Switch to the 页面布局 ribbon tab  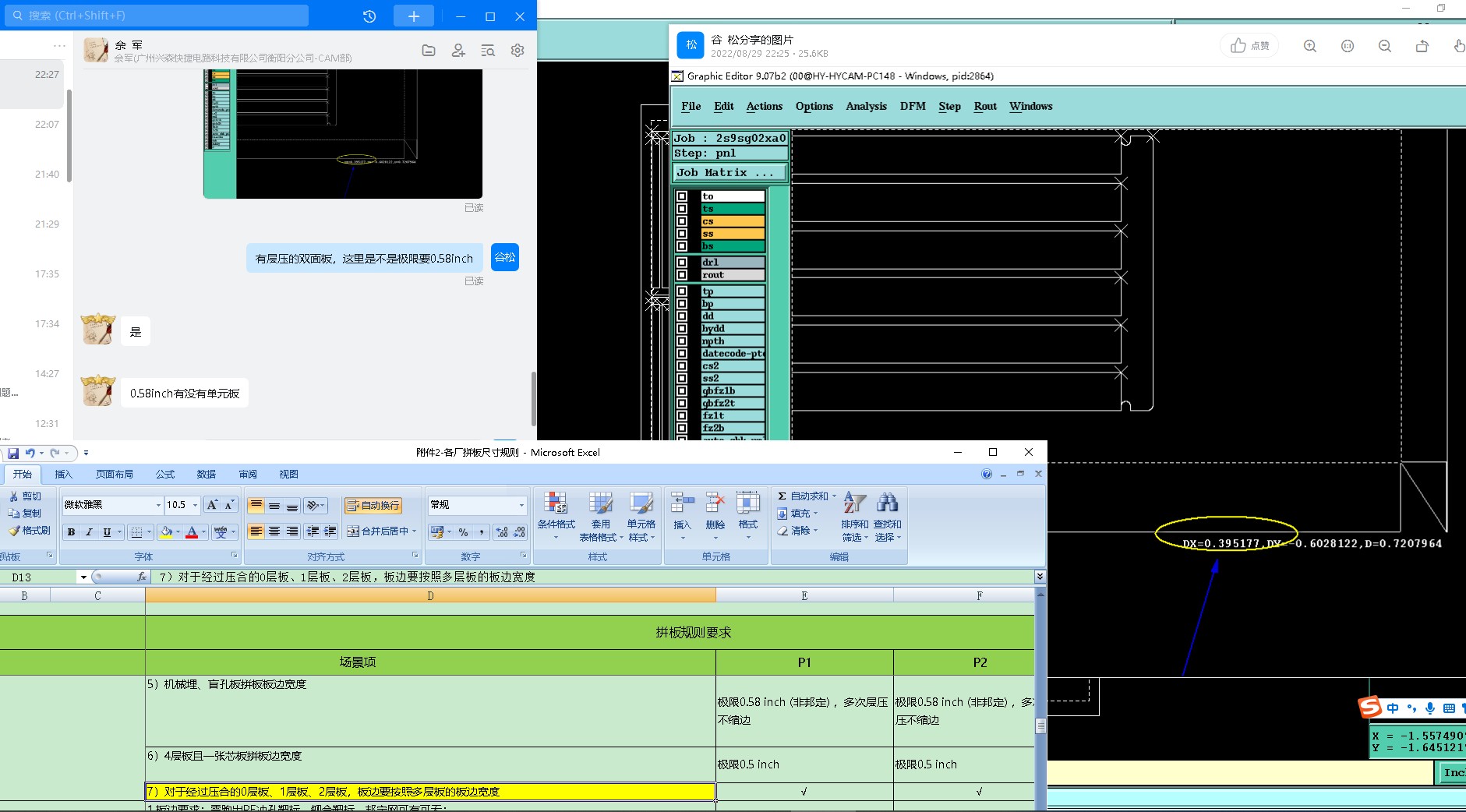pos(115,474)
